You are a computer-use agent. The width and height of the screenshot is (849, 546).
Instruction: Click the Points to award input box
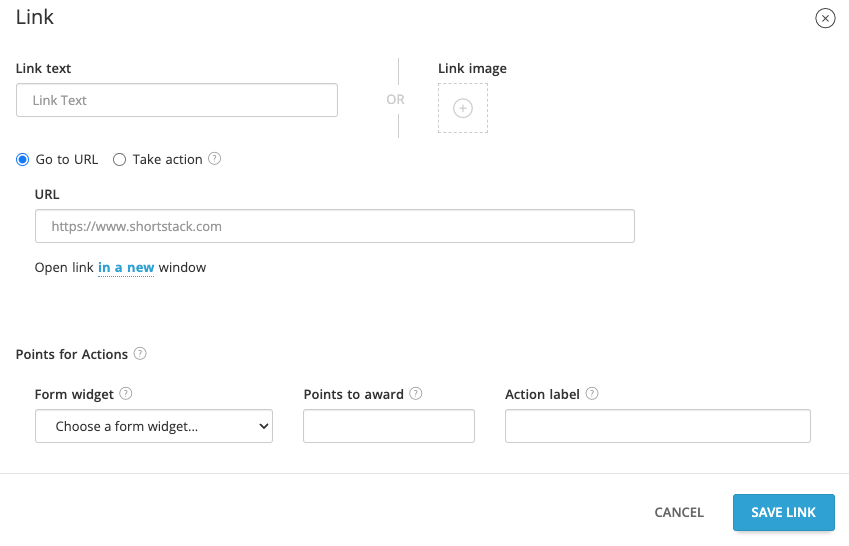tap(389, 426)
